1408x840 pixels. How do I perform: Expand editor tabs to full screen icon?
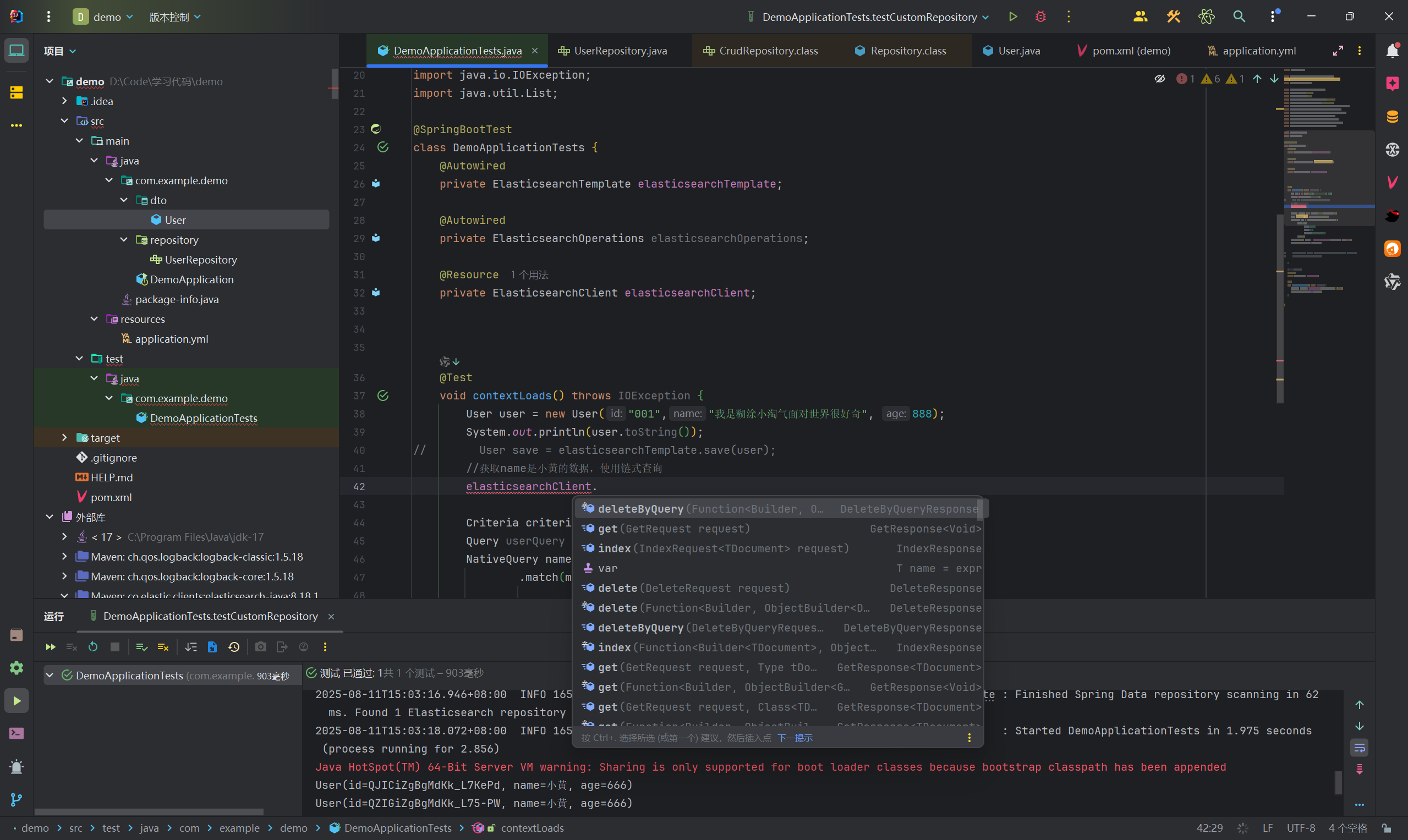[x=1338, y=51]
